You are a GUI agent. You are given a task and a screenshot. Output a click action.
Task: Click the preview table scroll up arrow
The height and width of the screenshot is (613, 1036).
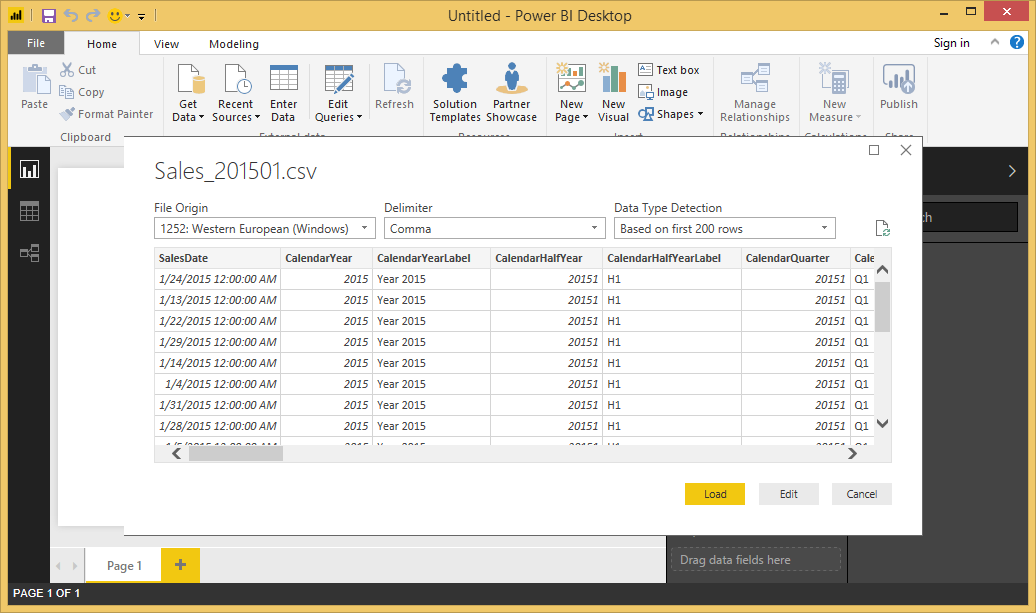tap(882, 270)
